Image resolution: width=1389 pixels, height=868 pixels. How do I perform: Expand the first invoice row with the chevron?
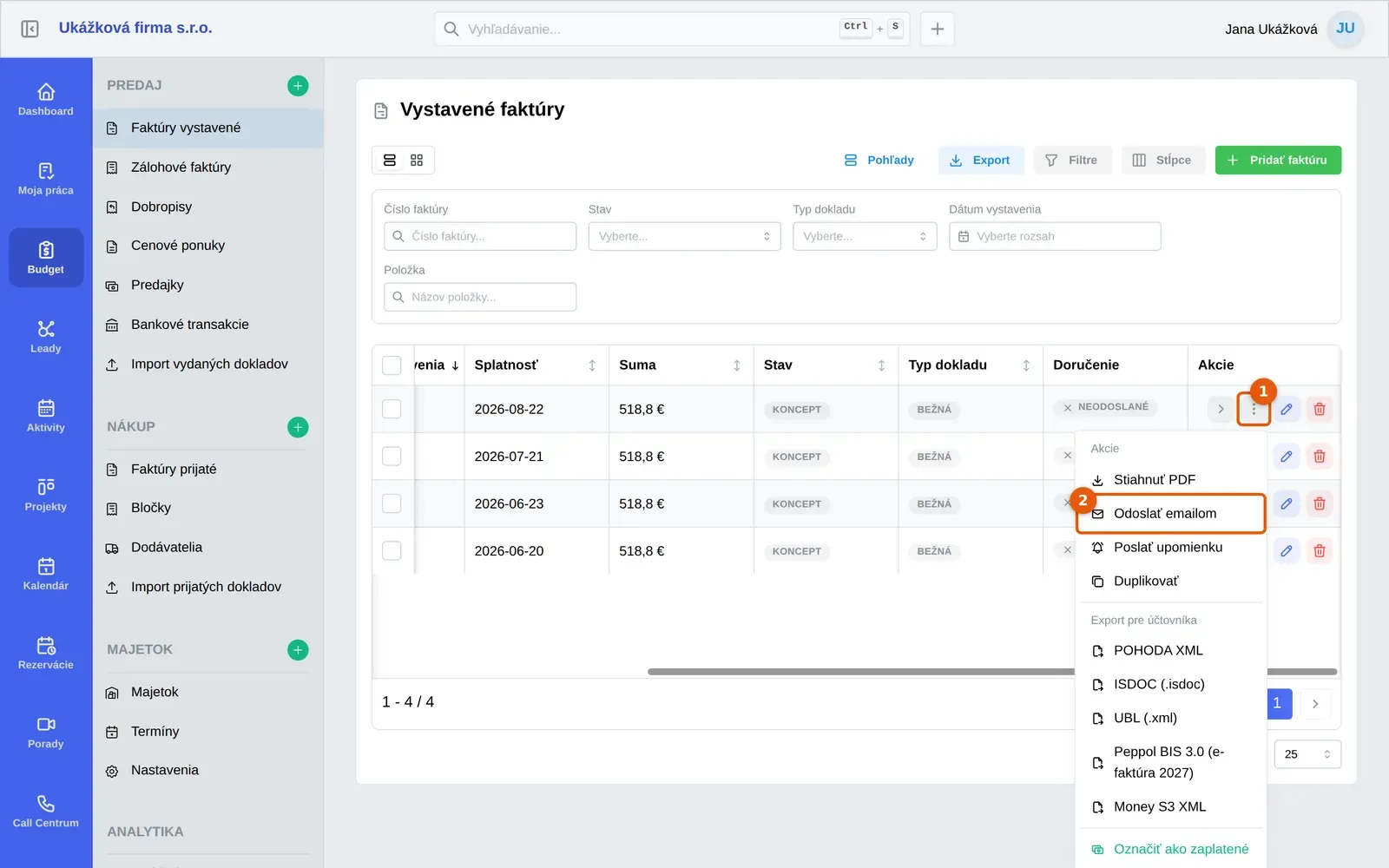point(1221,410)
